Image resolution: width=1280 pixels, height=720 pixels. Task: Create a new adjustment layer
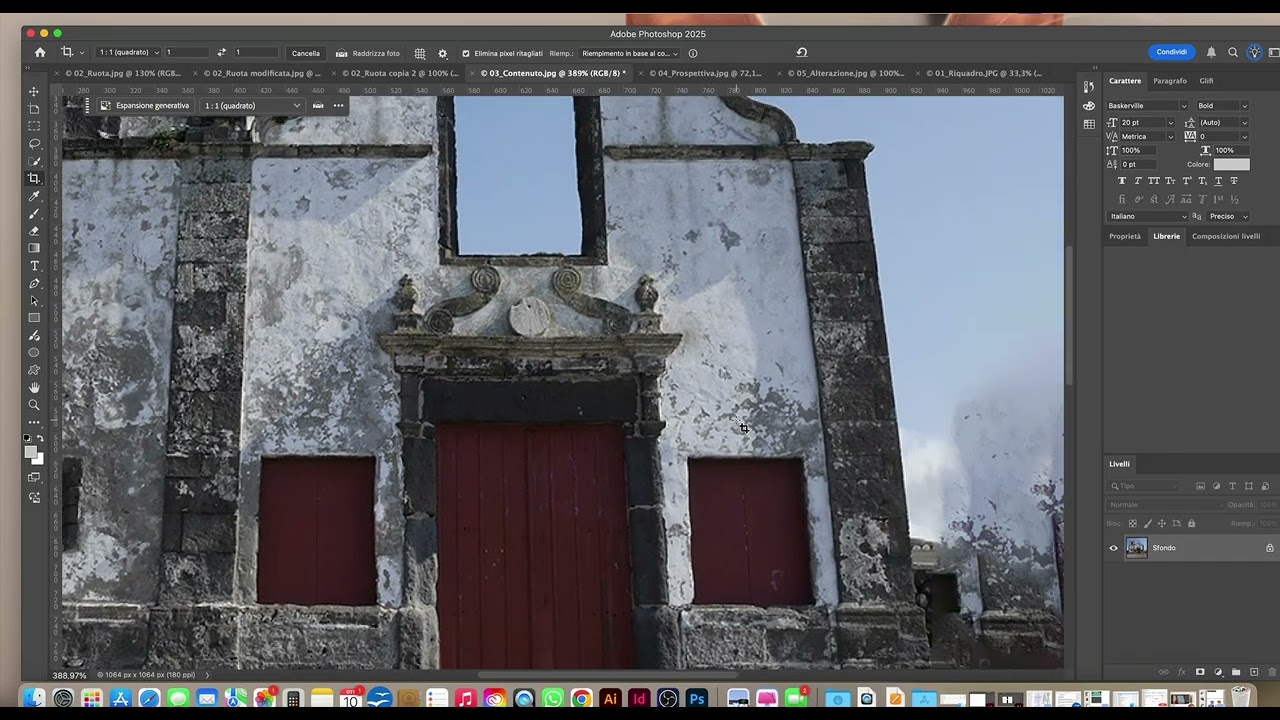point(1218,672)
